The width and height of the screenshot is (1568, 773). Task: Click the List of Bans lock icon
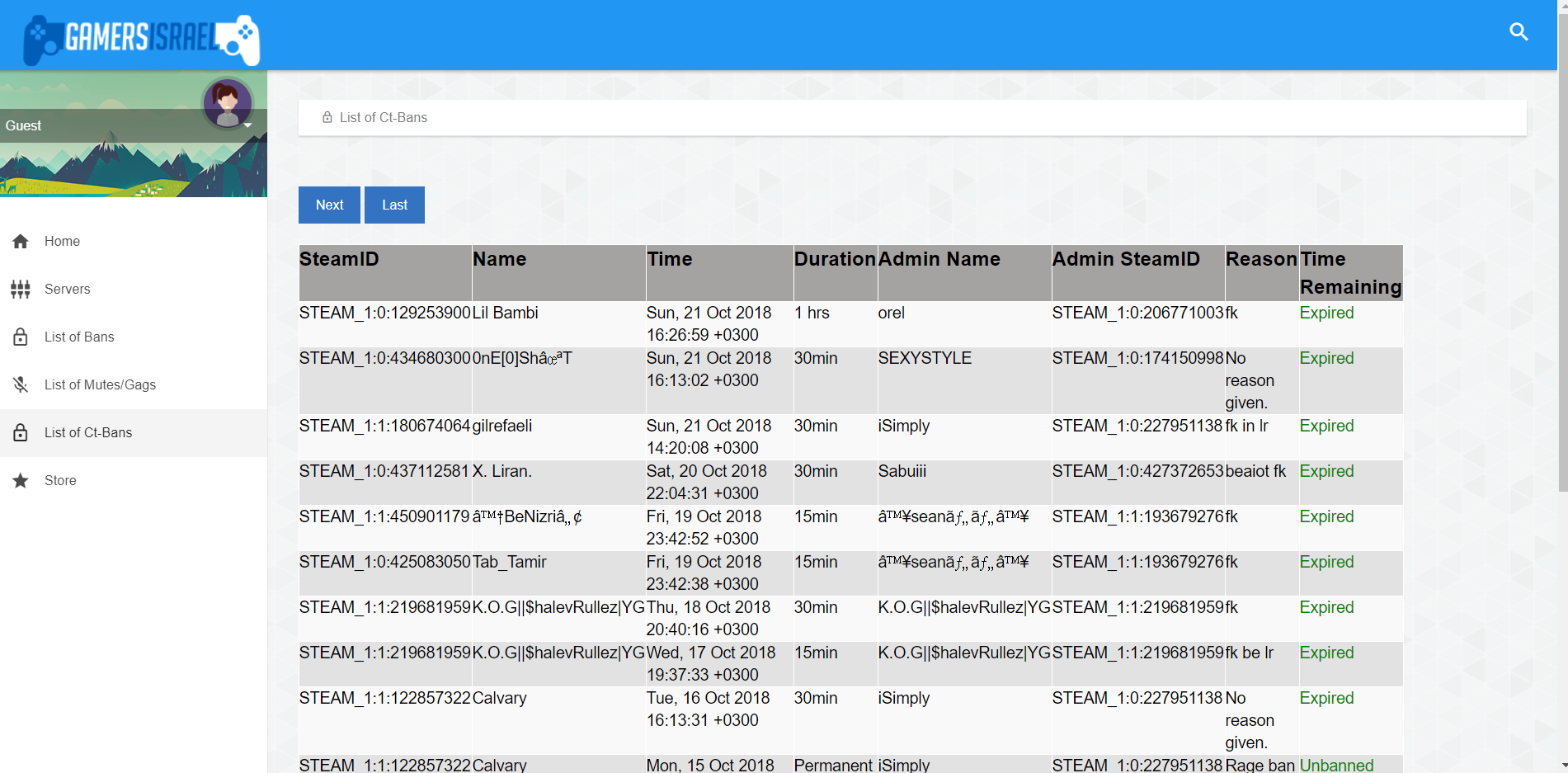21,337
